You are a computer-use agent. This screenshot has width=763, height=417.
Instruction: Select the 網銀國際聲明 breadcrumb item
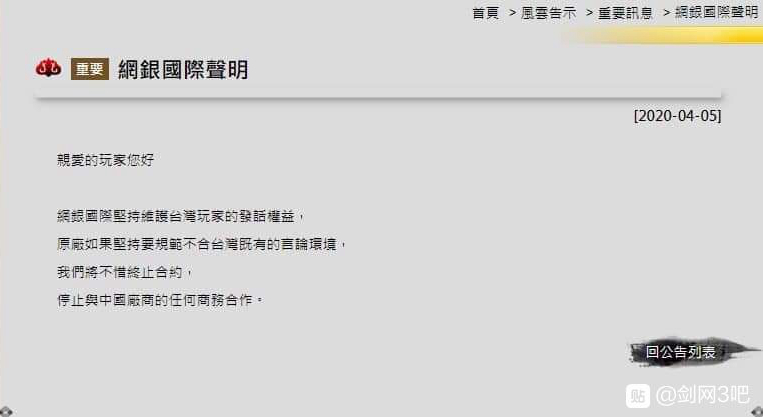pos(716,13)
